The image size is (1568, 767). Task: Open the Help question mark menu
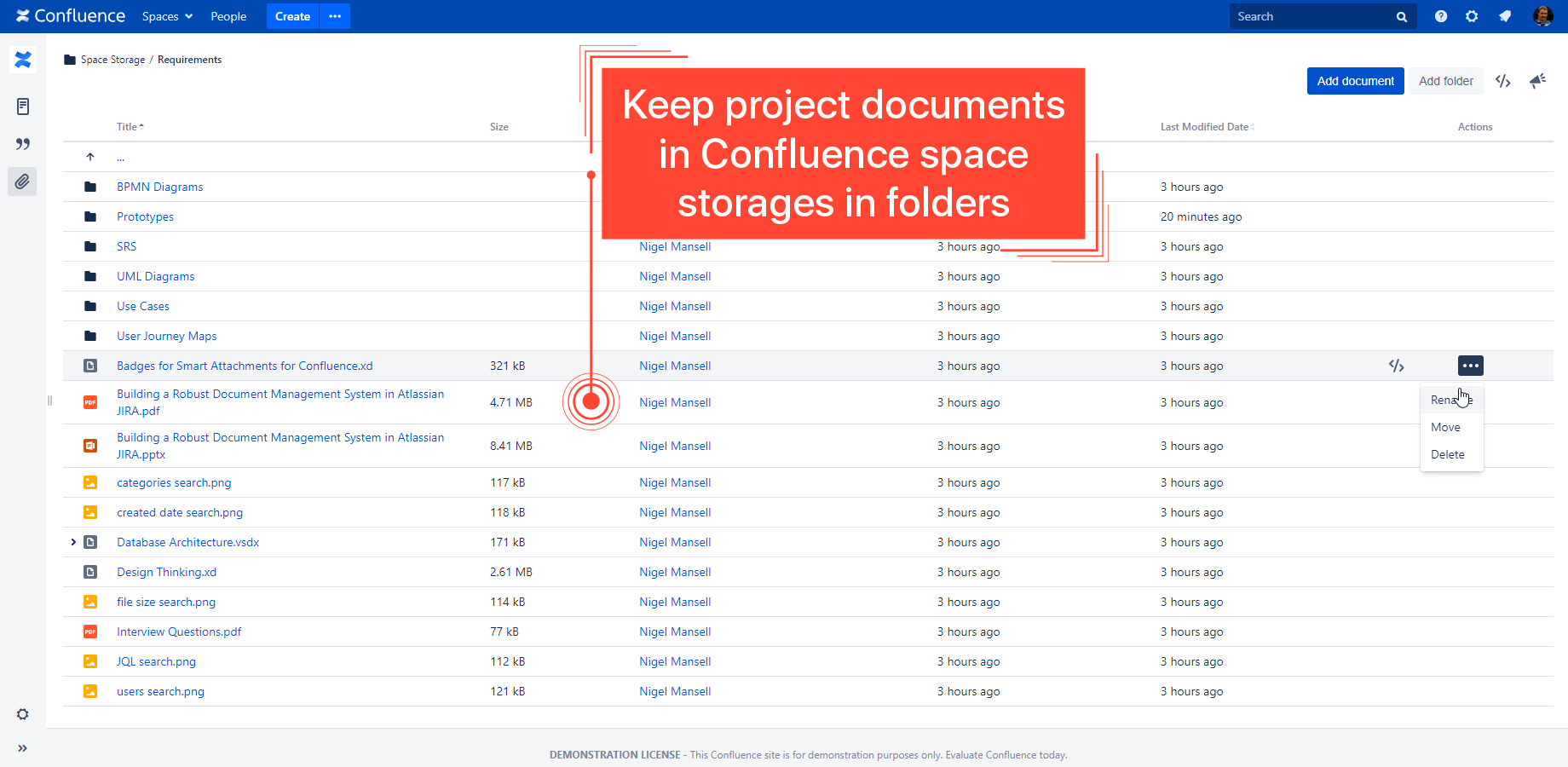pos(1441,16)
